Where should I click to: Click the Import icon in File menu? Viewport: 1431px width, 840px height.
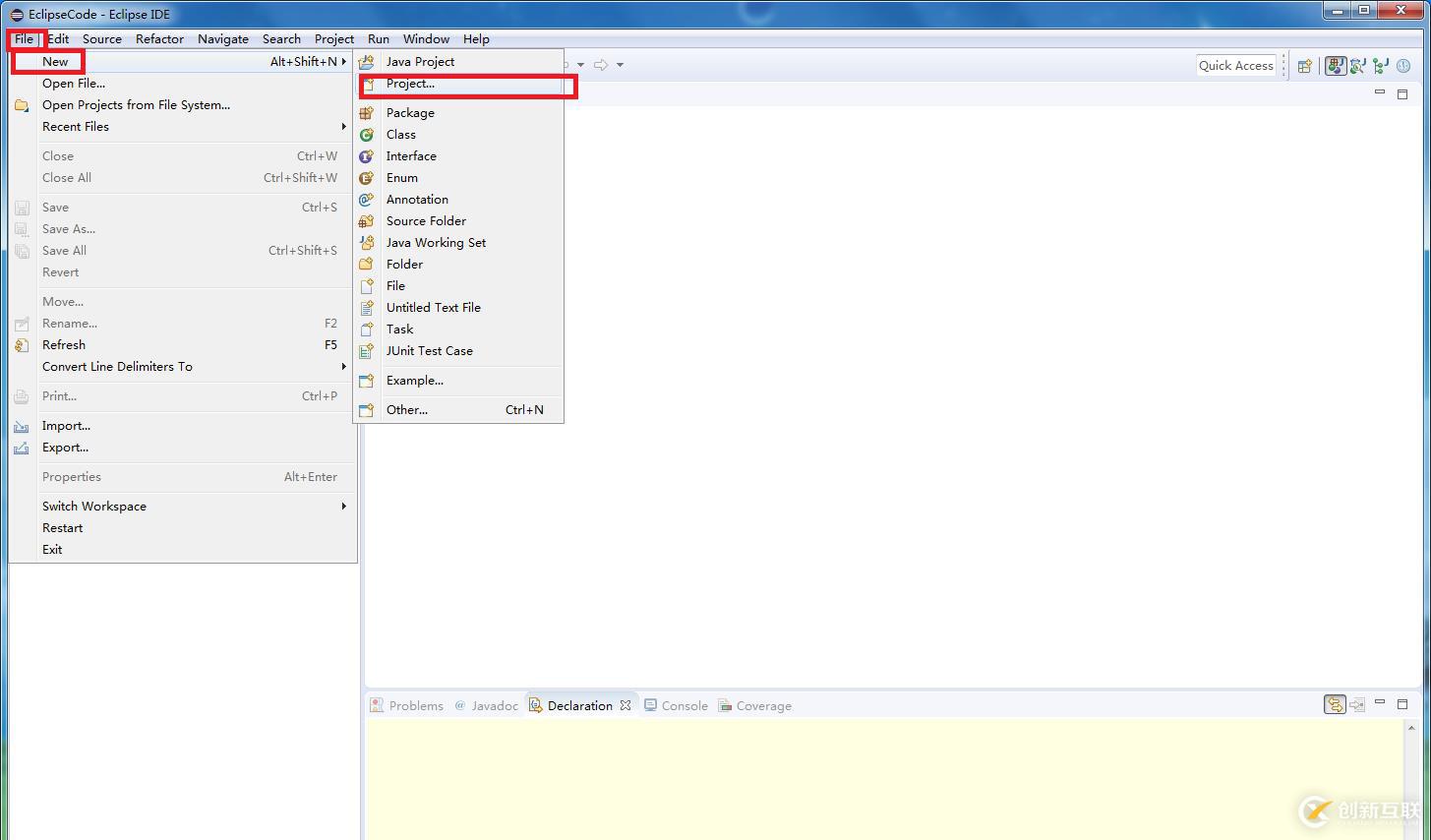(22, 426)
